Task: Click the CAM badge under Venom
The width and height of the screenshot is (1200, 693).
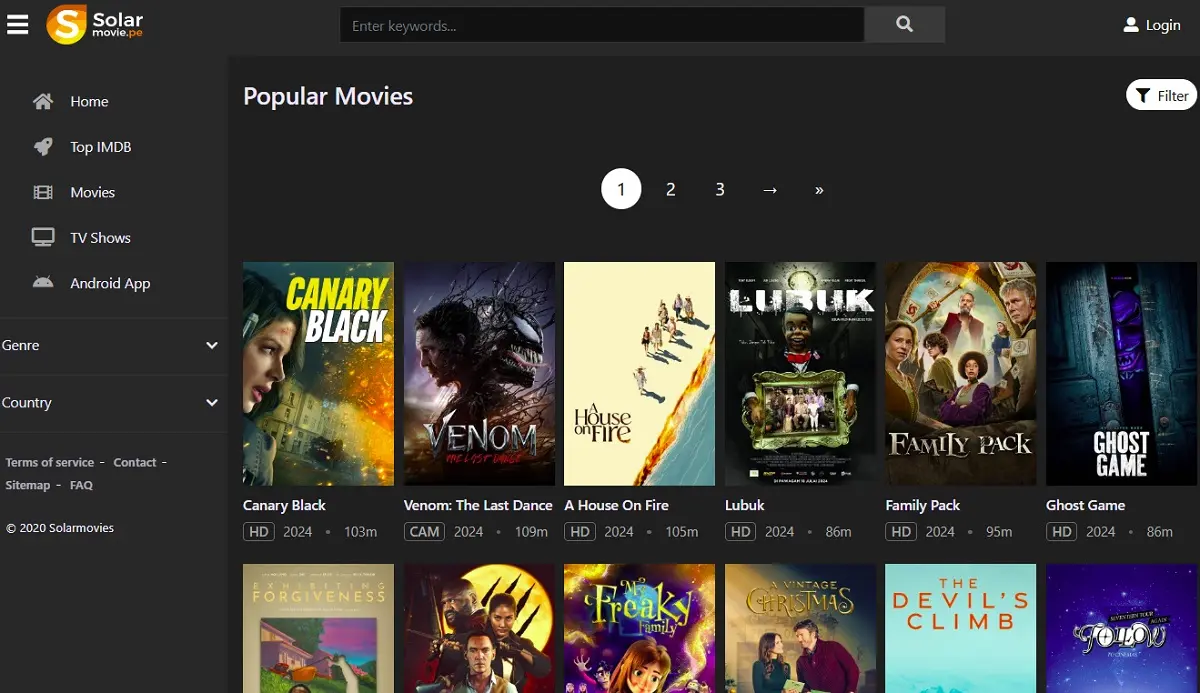Action: [x=424, y=532]
